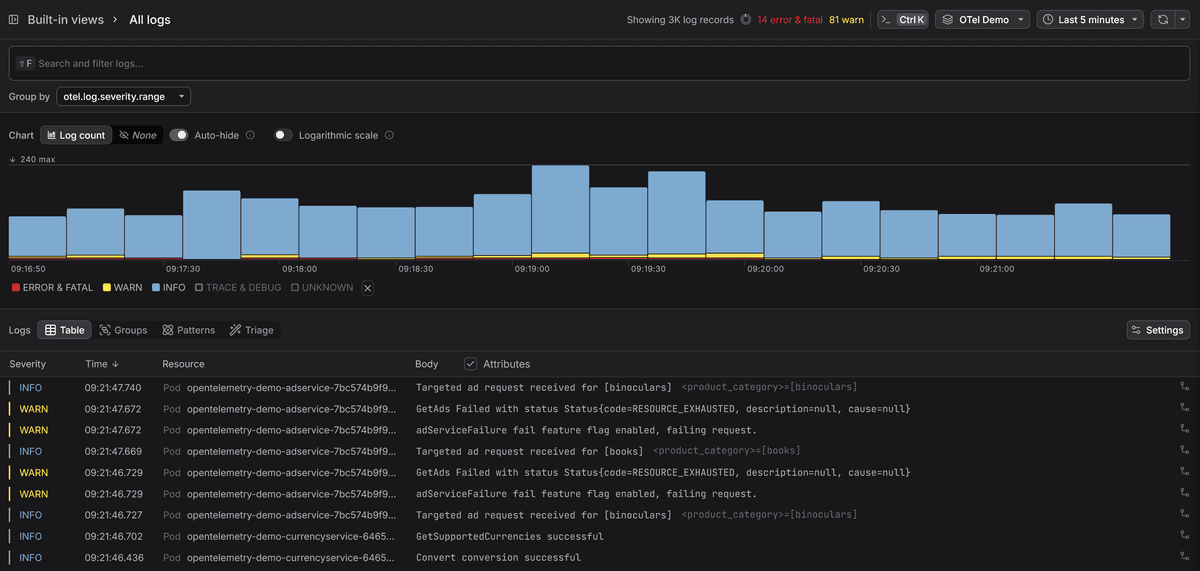Click timestamp 09:21:46.436
This screenshot has height=571, width=1200.
[x=113, y=557]
